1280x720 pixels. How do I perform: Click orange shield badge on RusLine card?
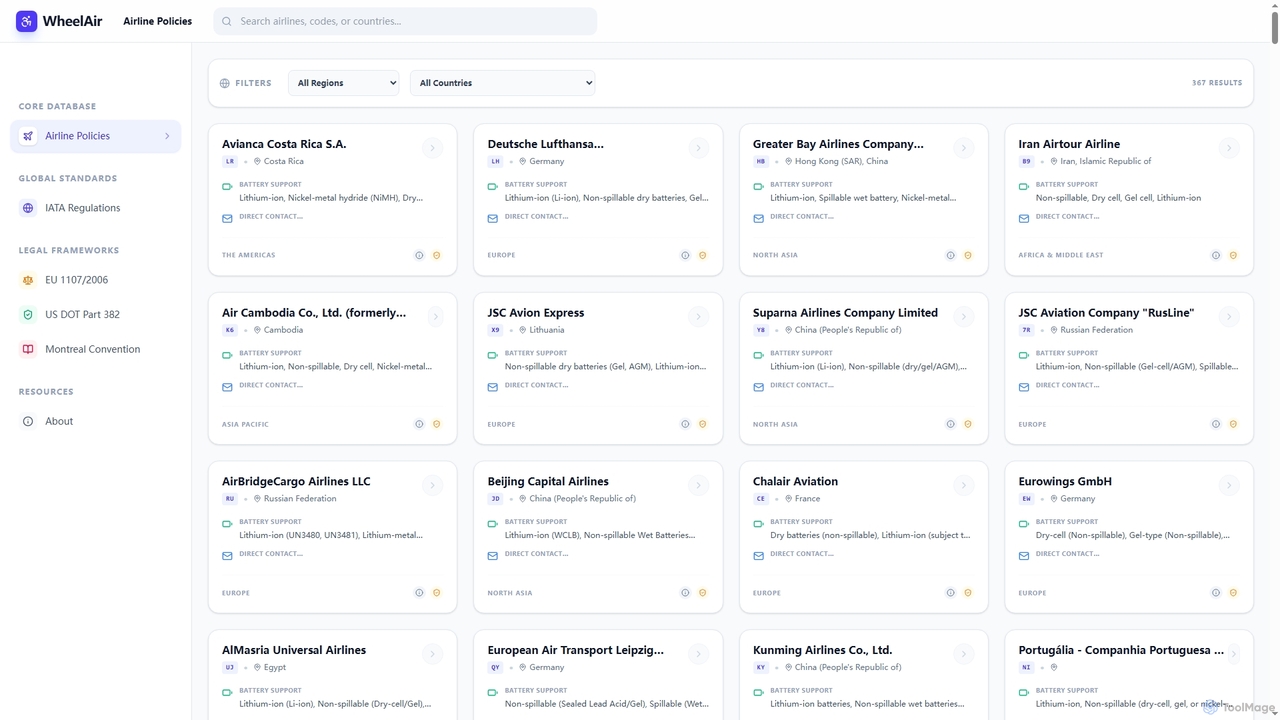click(x=1233, y=424)
